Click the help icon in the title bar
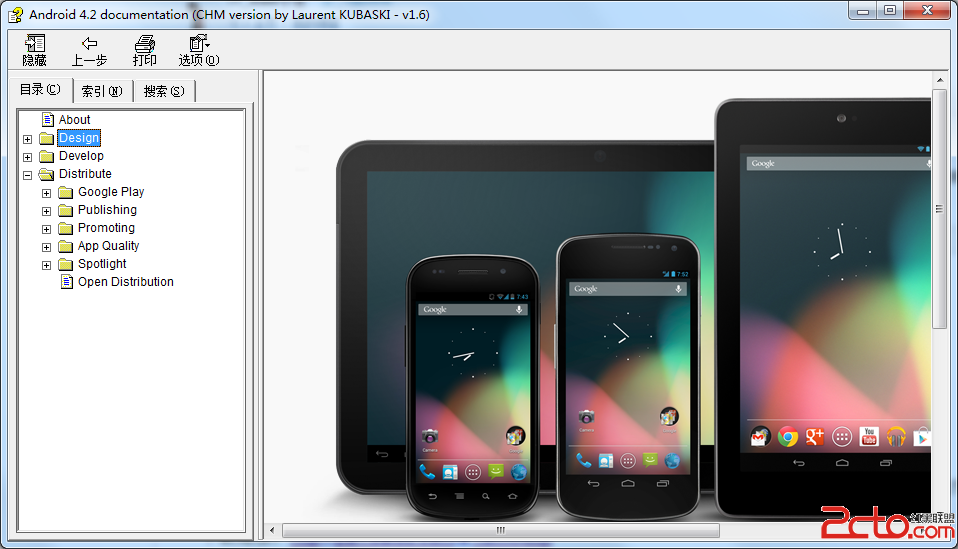The image size is (958, 549). (16, 14)
